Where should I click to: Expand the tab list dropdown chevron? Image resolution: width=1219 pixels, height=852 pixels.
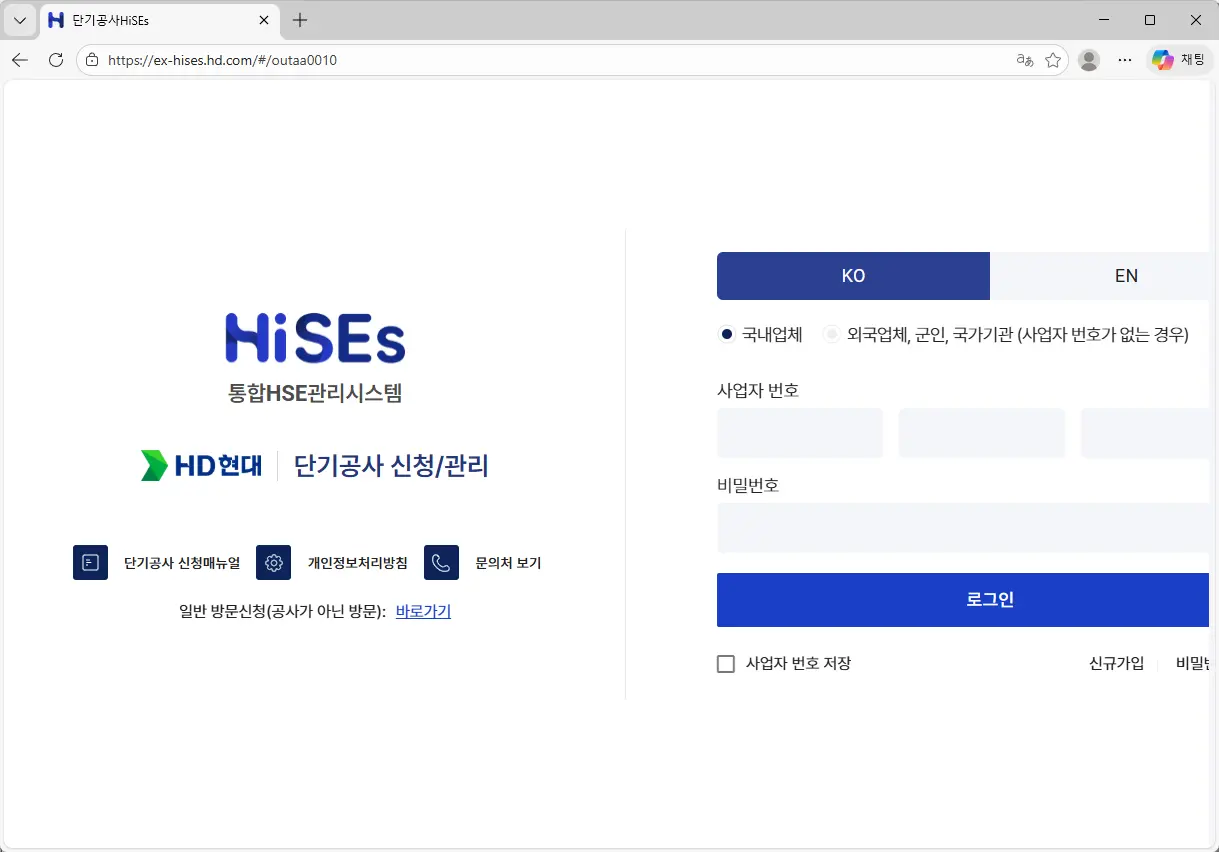[20, 20]
